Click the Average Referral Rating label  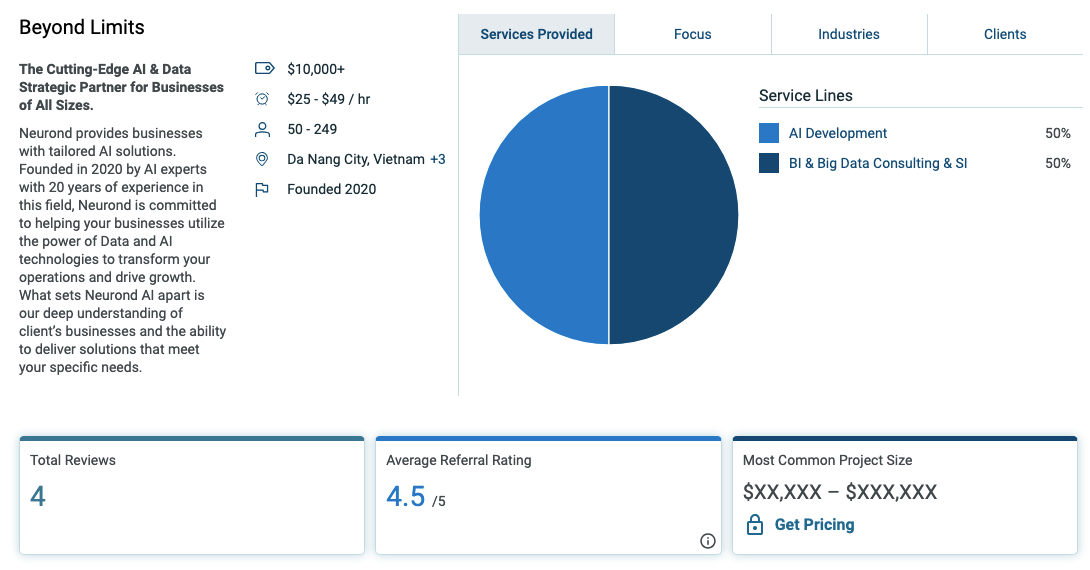tap(459, 460)
